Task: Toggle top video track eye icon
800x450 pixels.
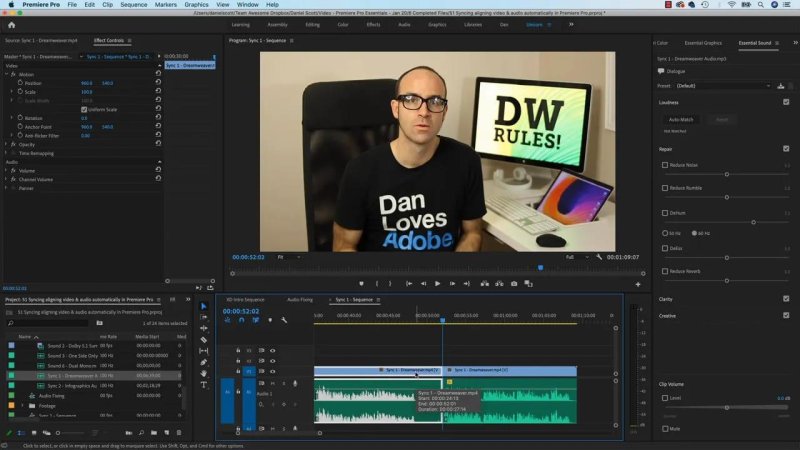Action: pyautogui.click(x=272, y=351)
